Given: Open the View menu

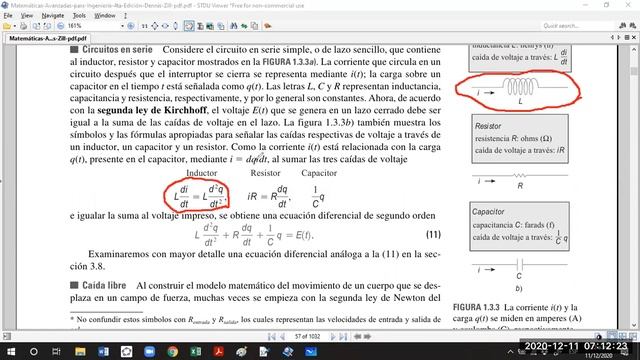Looking at the screenshot, I should click(27, 16).
